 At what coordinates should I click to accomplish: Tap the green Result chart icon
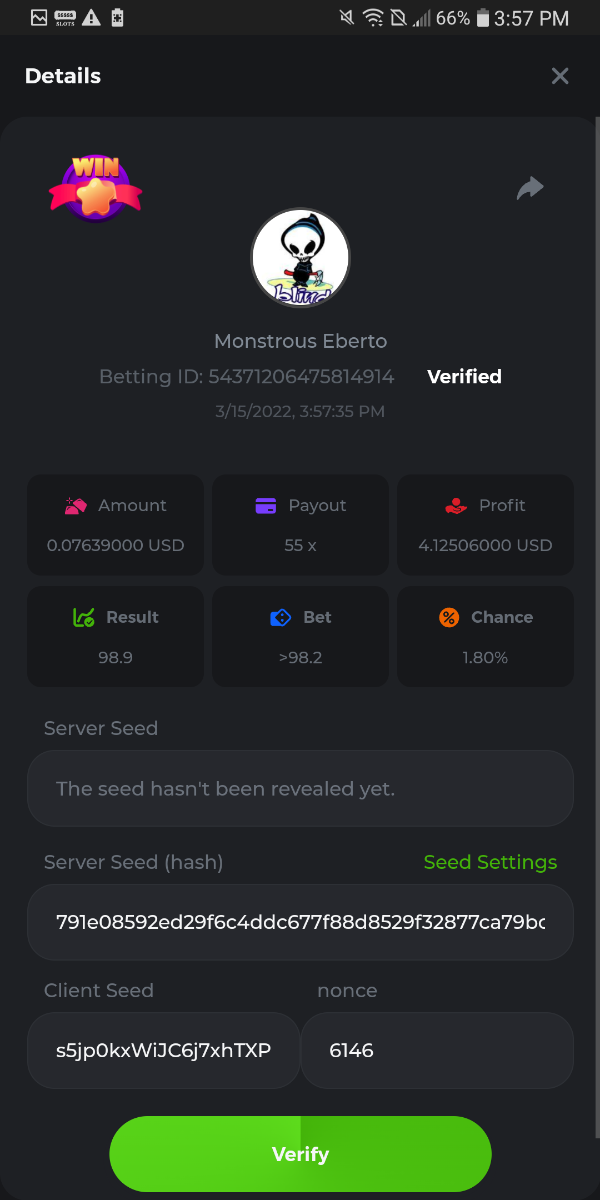(84, 618)
